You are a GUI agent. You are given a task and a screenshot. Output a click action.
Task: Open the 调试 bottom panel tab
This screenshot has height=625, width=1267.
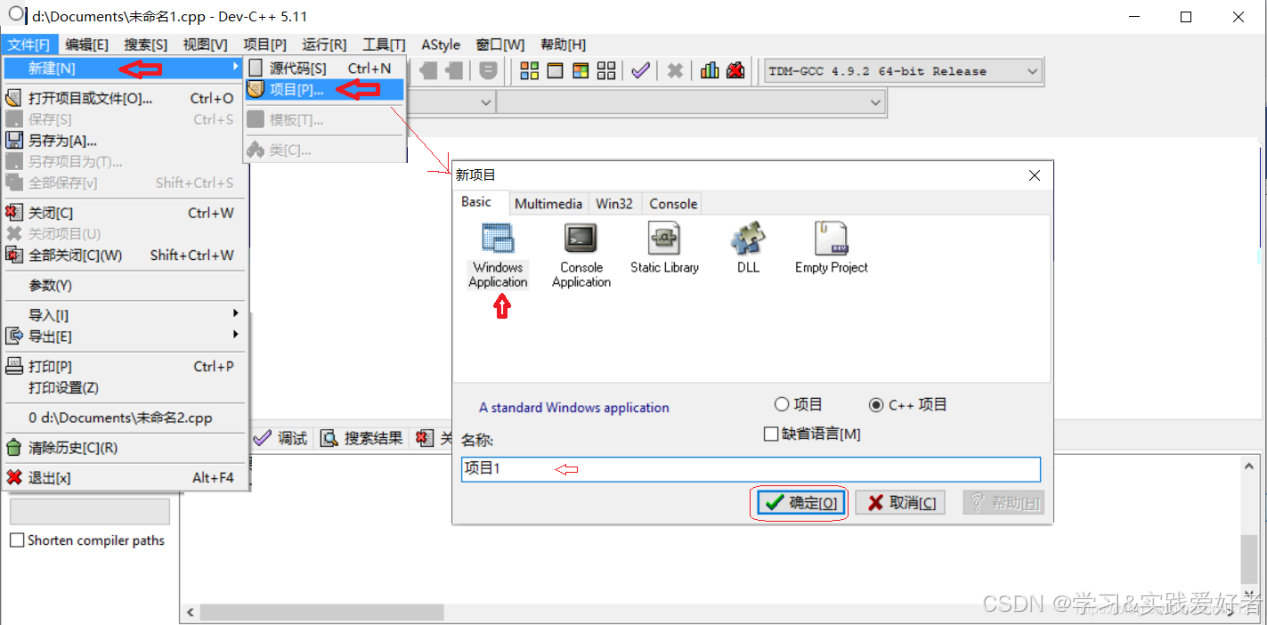[282, 438]
